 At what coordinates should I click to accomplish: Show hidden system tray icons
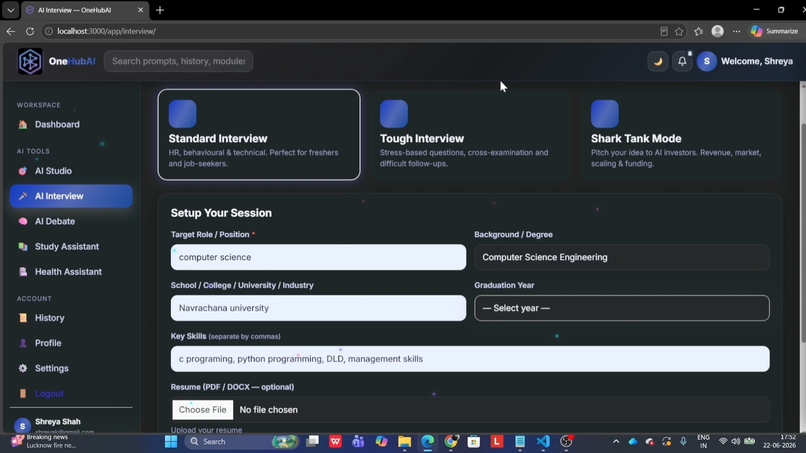(x=616, y=442)
